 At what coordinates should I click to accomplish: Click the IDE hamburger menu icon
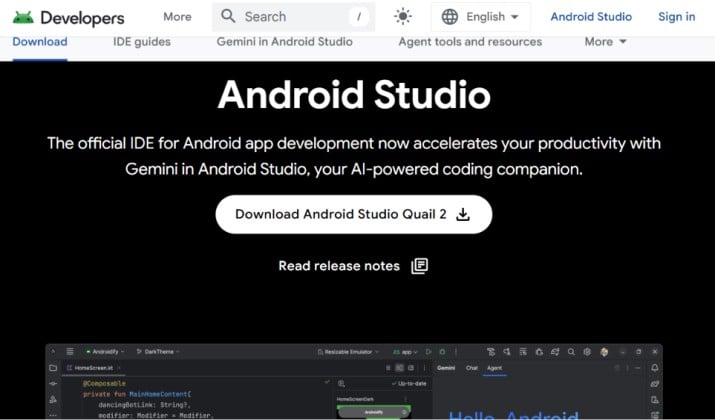(x=70, y=351)
